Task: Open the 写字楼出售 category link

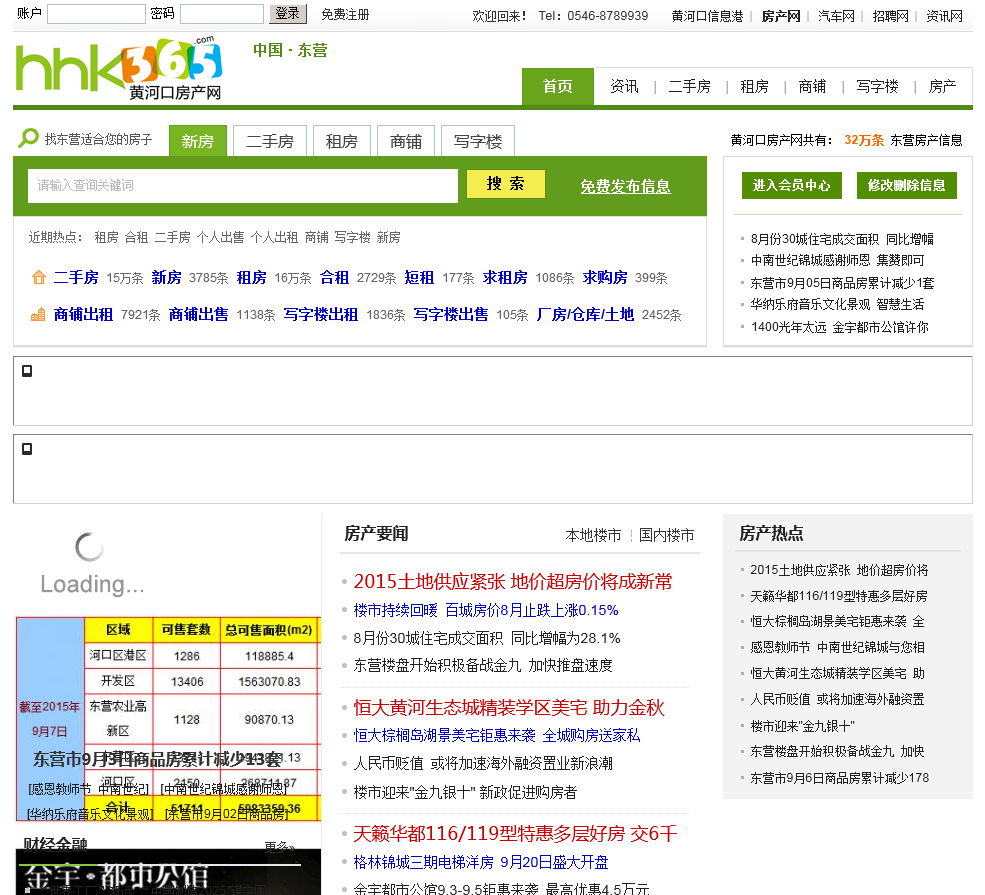Action: [450, 315]
